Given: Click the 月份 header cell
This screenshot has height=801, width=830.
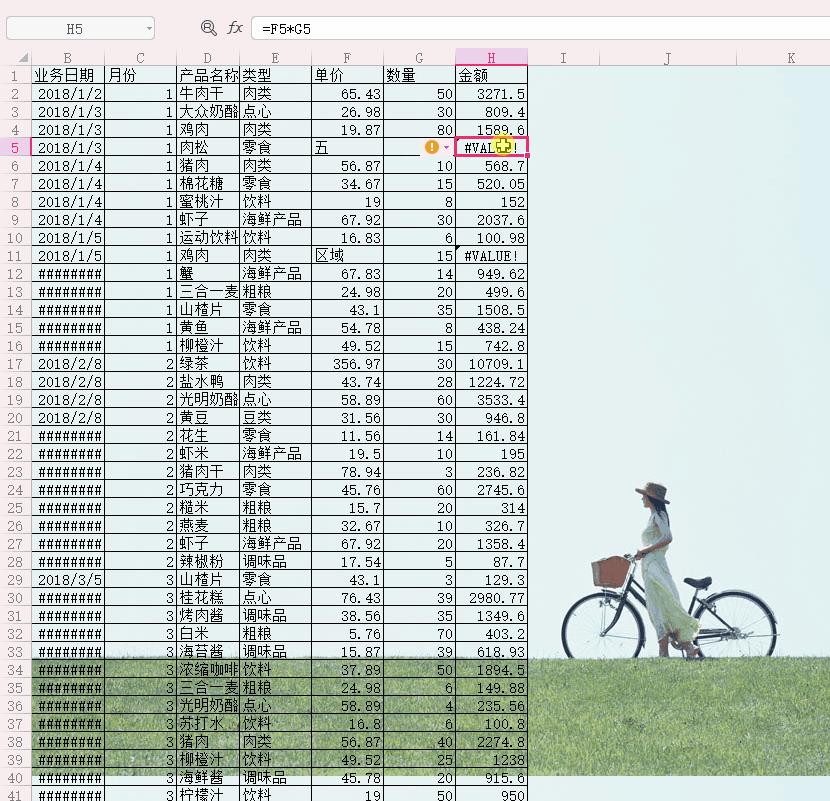Looking at the screenshot, I should [140, 75].
